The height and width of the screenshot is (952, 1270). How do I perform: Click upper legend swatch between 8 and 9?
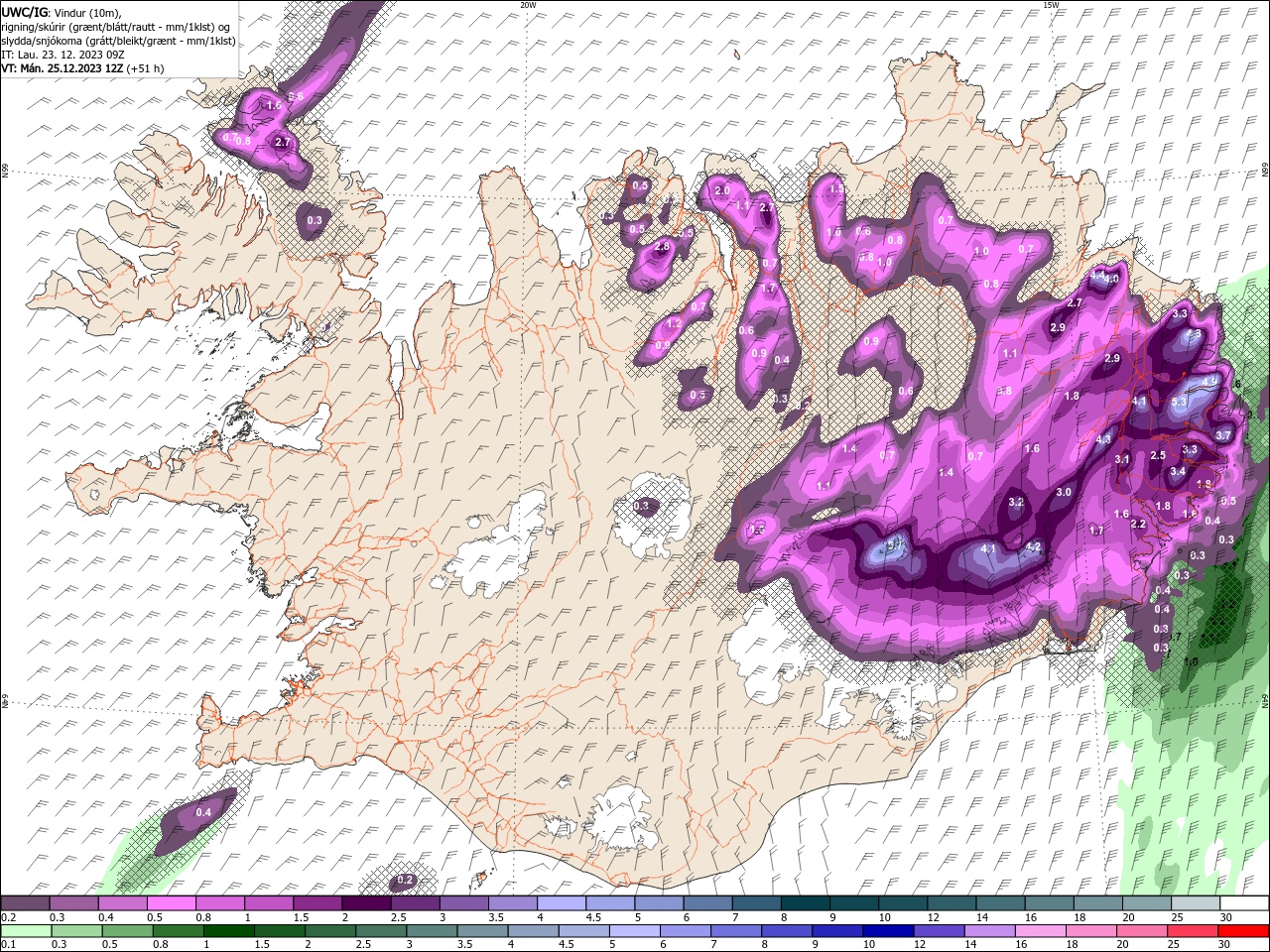(x=805, y=903)
